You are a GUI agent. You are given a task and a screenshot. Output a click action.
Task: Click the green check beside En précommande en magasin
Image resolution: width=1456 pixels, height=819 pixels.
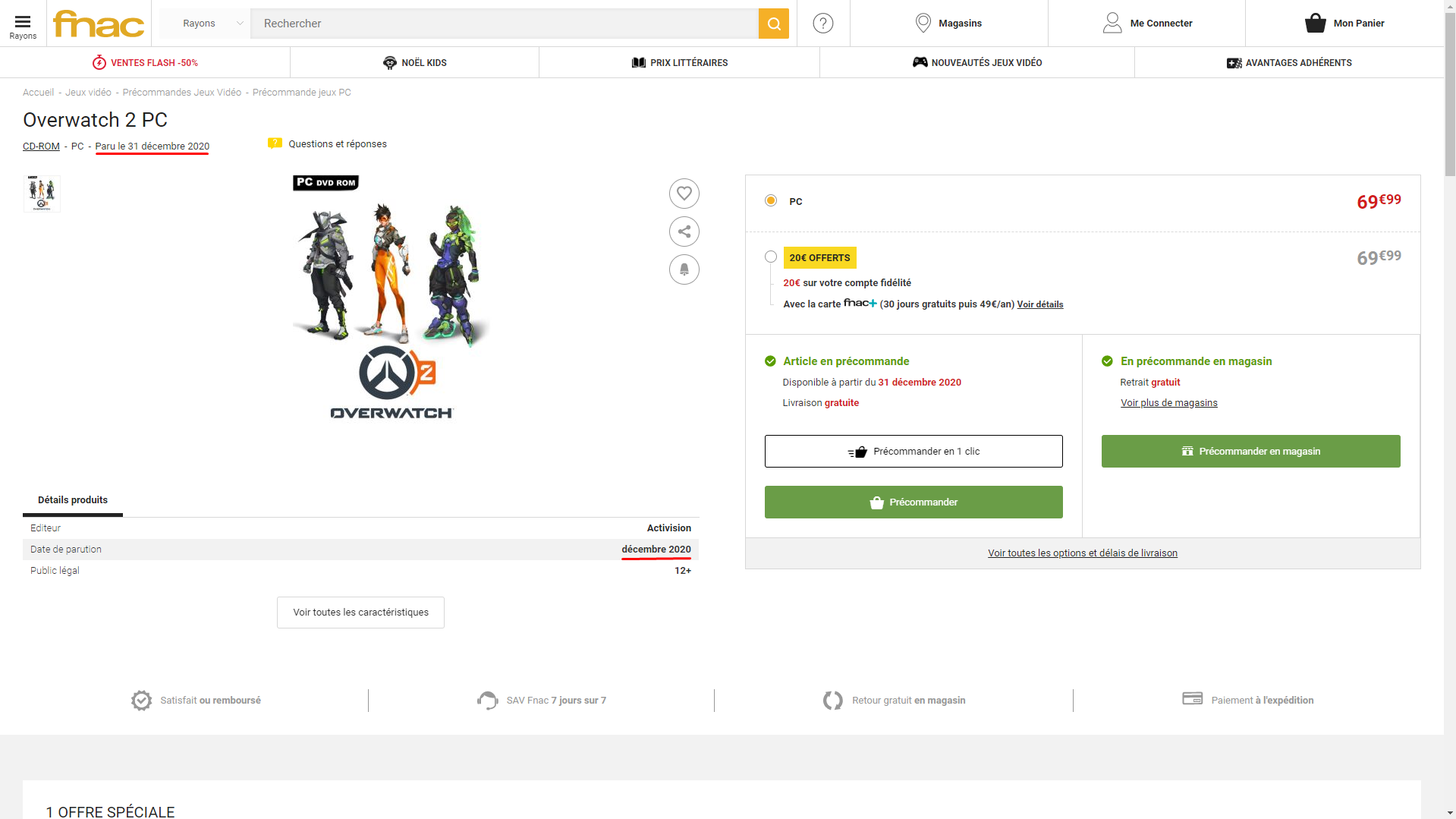pos(1107,361)
